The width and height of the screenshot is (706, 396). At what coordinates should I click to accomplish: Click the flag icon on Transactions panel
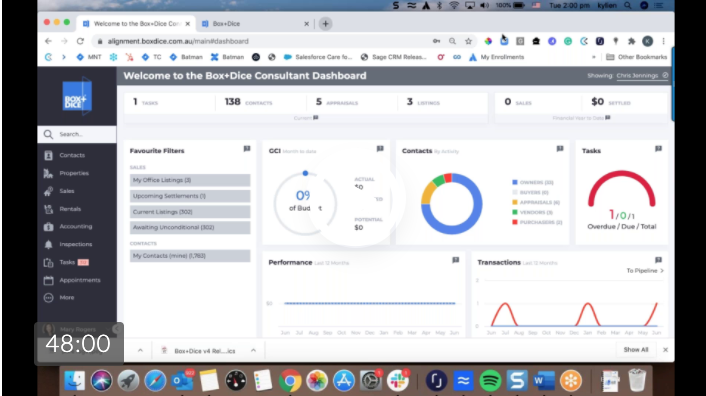point(658,260)
